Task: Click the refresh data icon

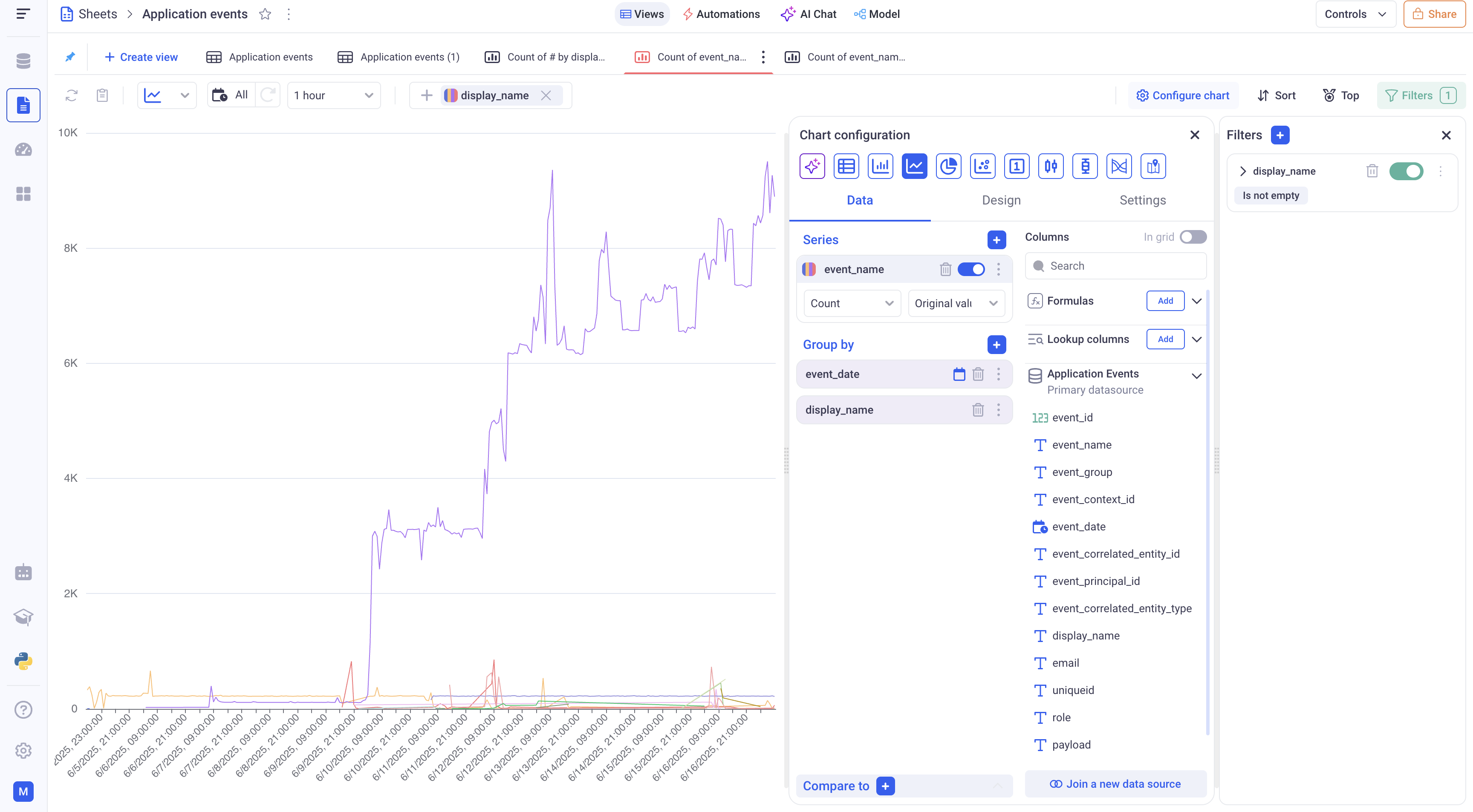Action: pyautogui.click(x=72, y=95)
